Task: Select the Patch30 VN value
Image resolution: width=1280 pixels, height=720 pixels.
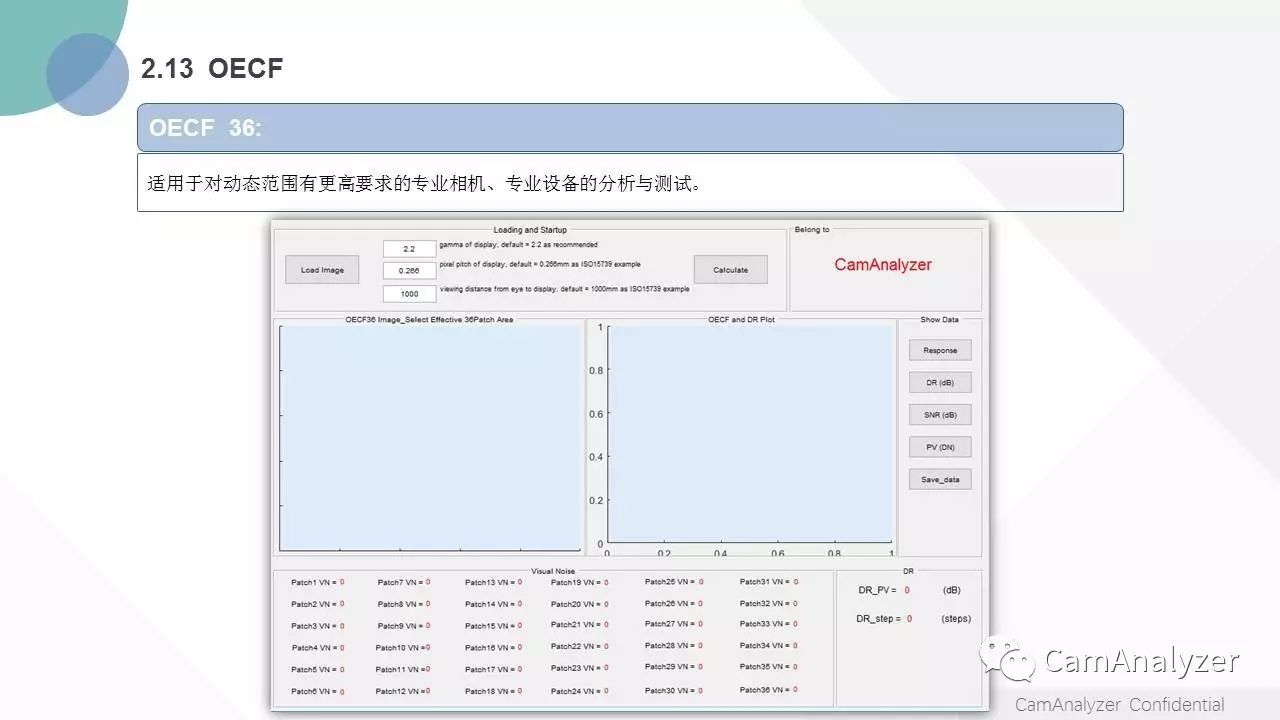Action: [x=700, y=690]
